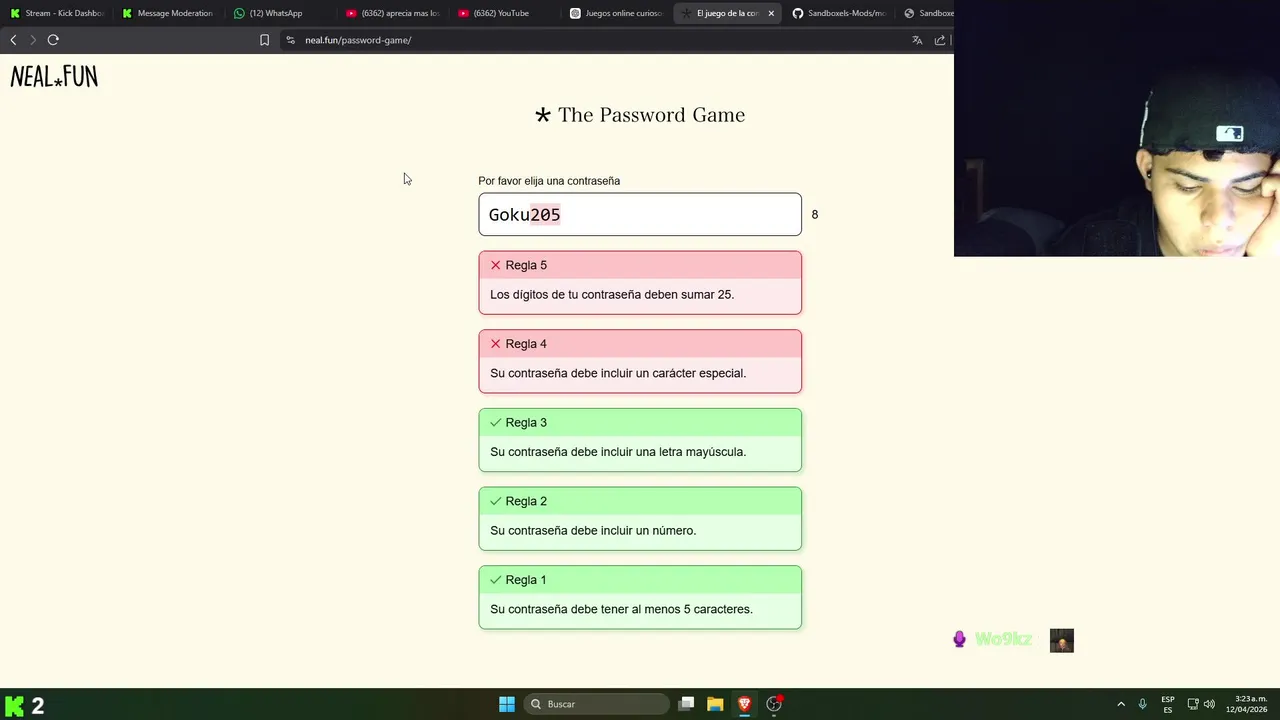Click the small avatar thumbnail next to Wo9kz
This screenshot has height=720, width=1280.
point(1062,641)
